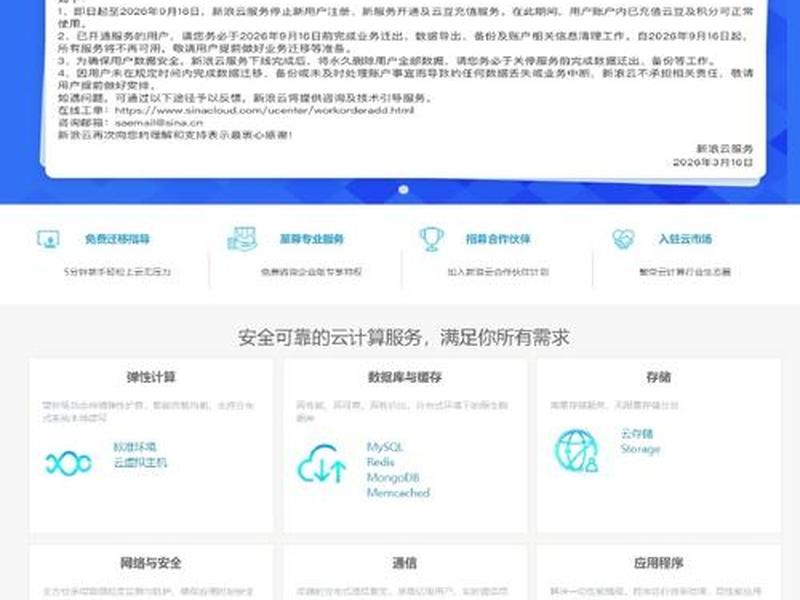The width and height of the screenshot is (800, 600).
Task: Click the saemail@sina.cn email address
Action: [159, 122]
